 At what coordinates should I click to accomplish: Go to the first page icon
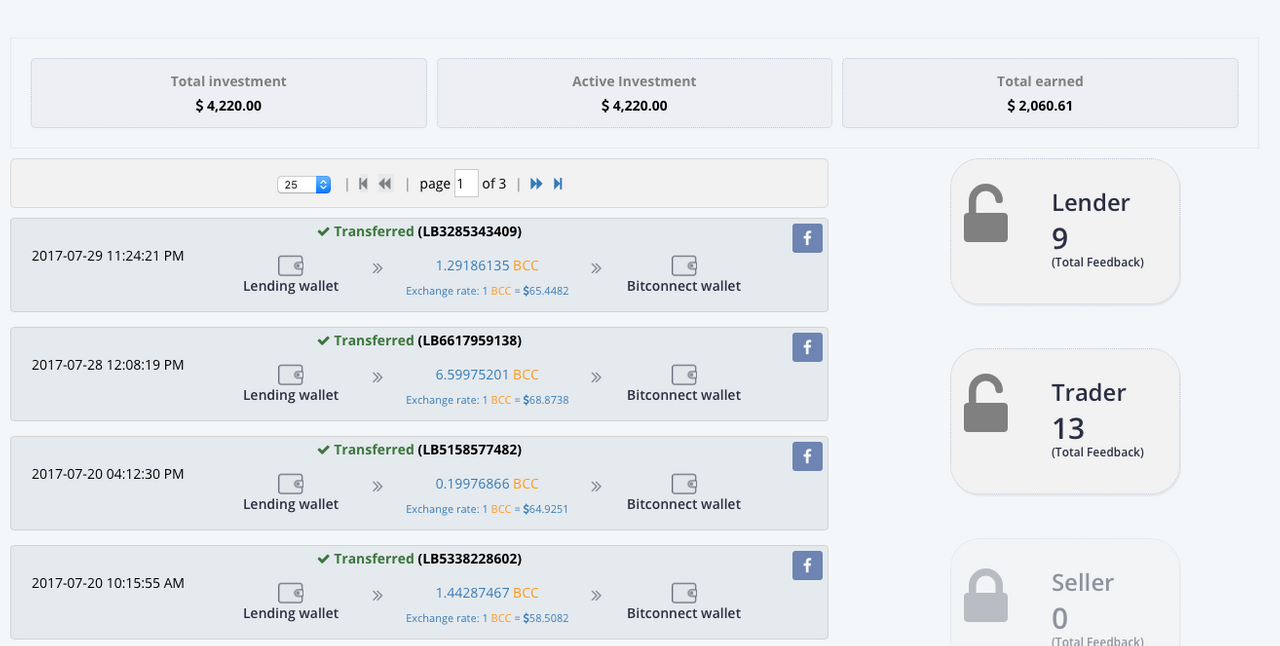(363, 184)
